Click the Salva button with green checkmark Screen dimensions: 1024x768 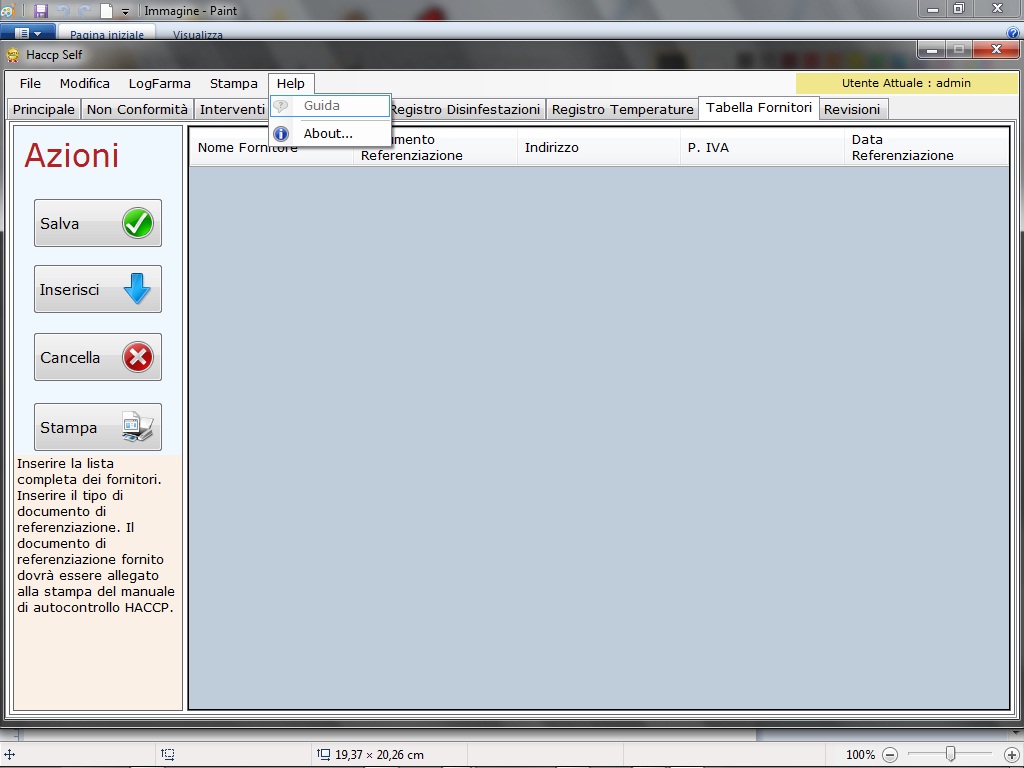[97, 223]
